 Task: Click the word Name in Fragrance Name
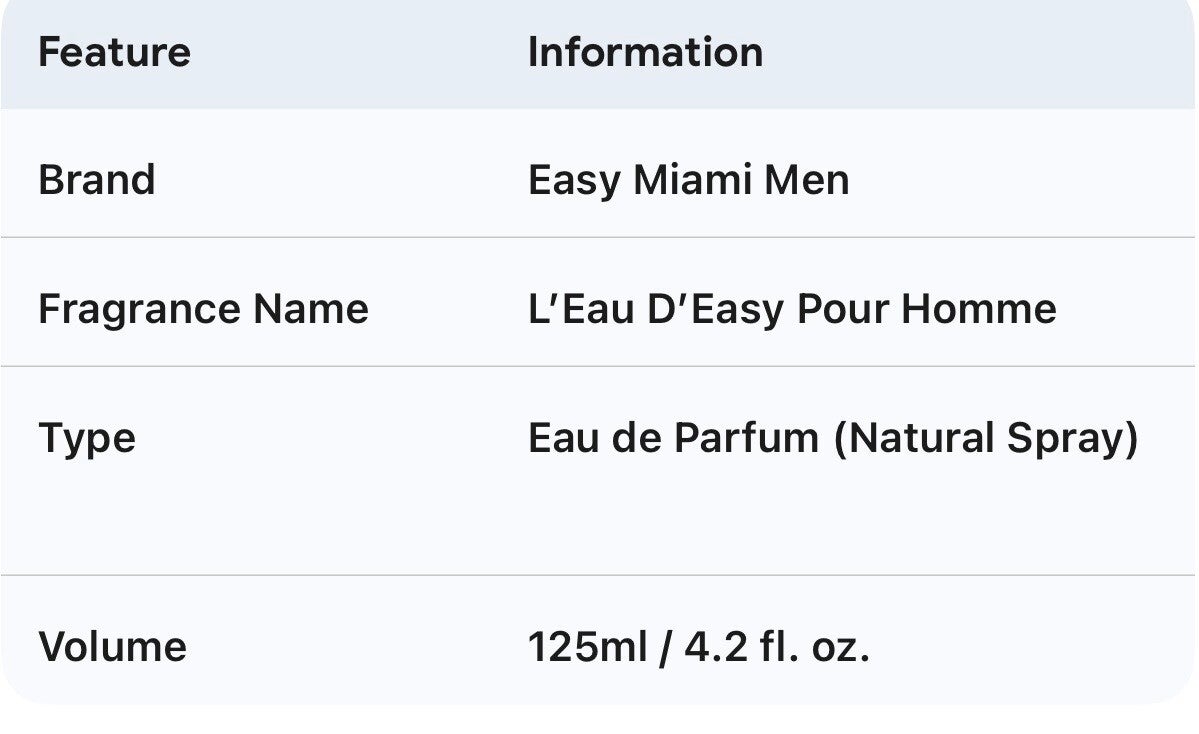(x=310, y=309)
